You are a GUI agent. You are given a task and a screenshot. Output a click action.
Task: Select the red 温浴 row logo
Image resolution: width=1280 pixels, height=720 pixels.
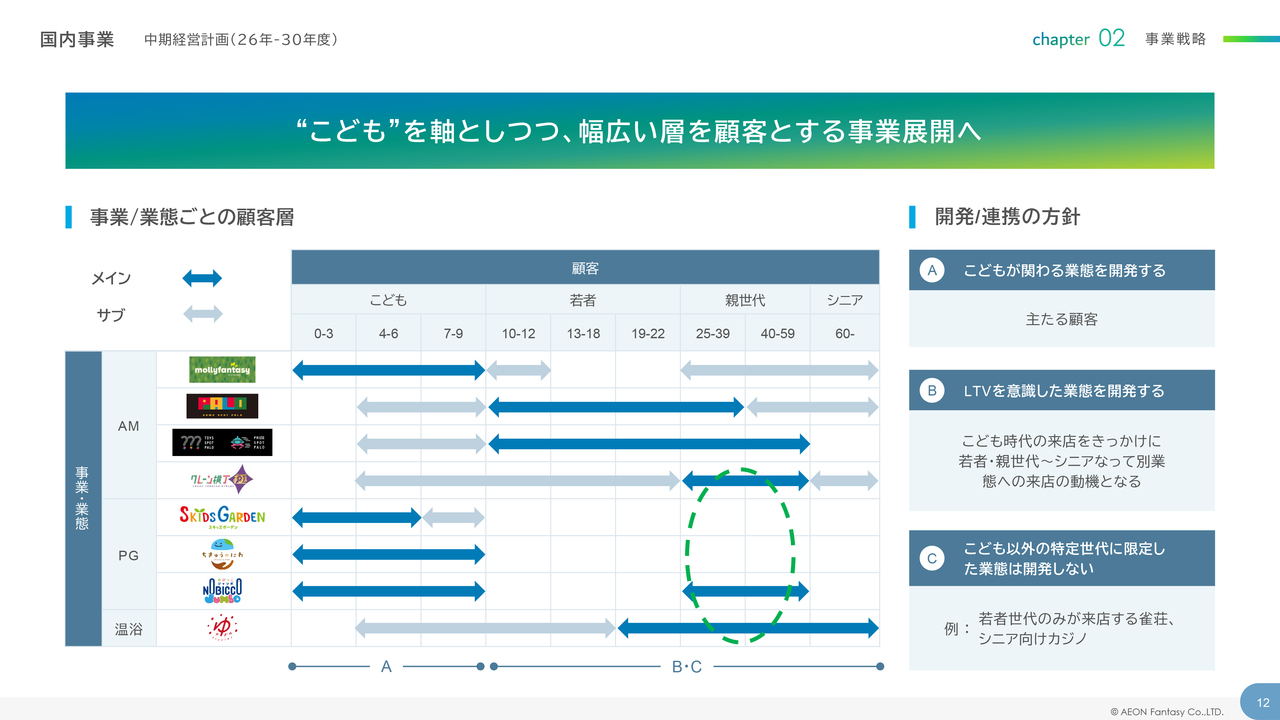[x=222, y=628]
